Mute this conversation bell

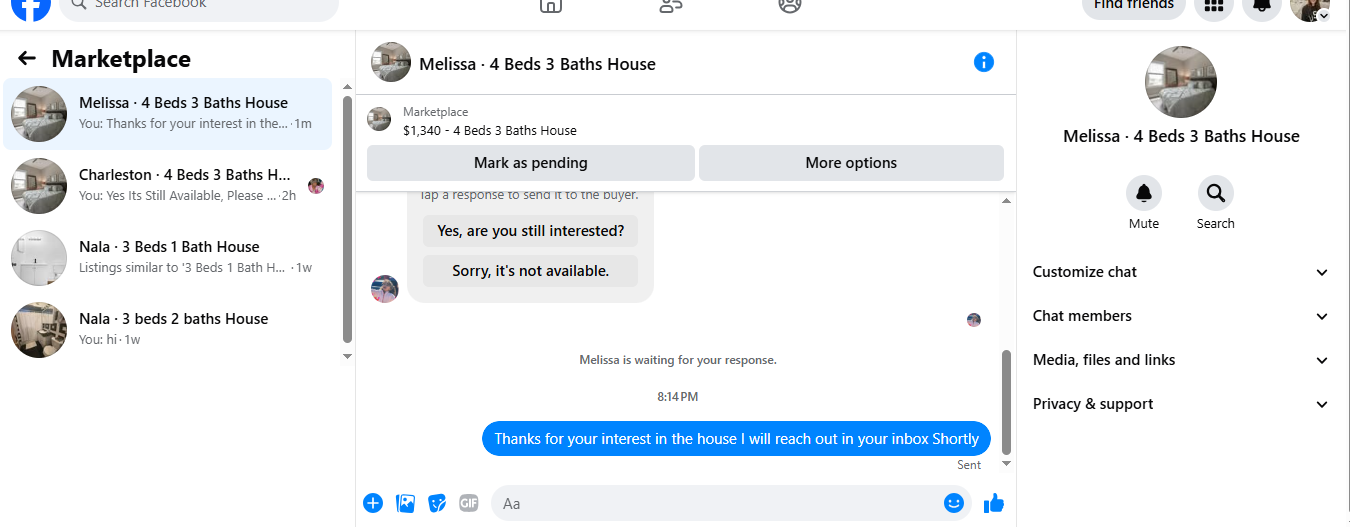[1144, 193]
